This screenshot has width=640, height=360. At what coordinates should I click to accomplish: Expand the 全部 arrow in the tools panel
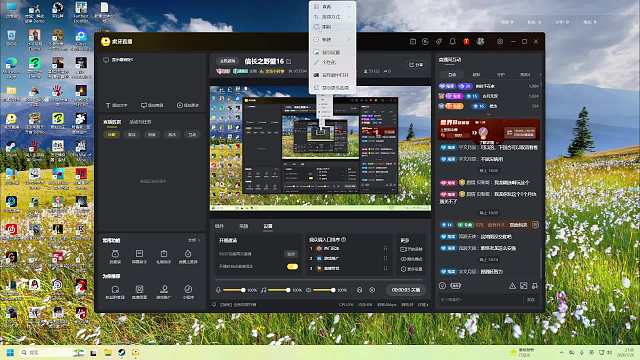(x=193, y=240)
